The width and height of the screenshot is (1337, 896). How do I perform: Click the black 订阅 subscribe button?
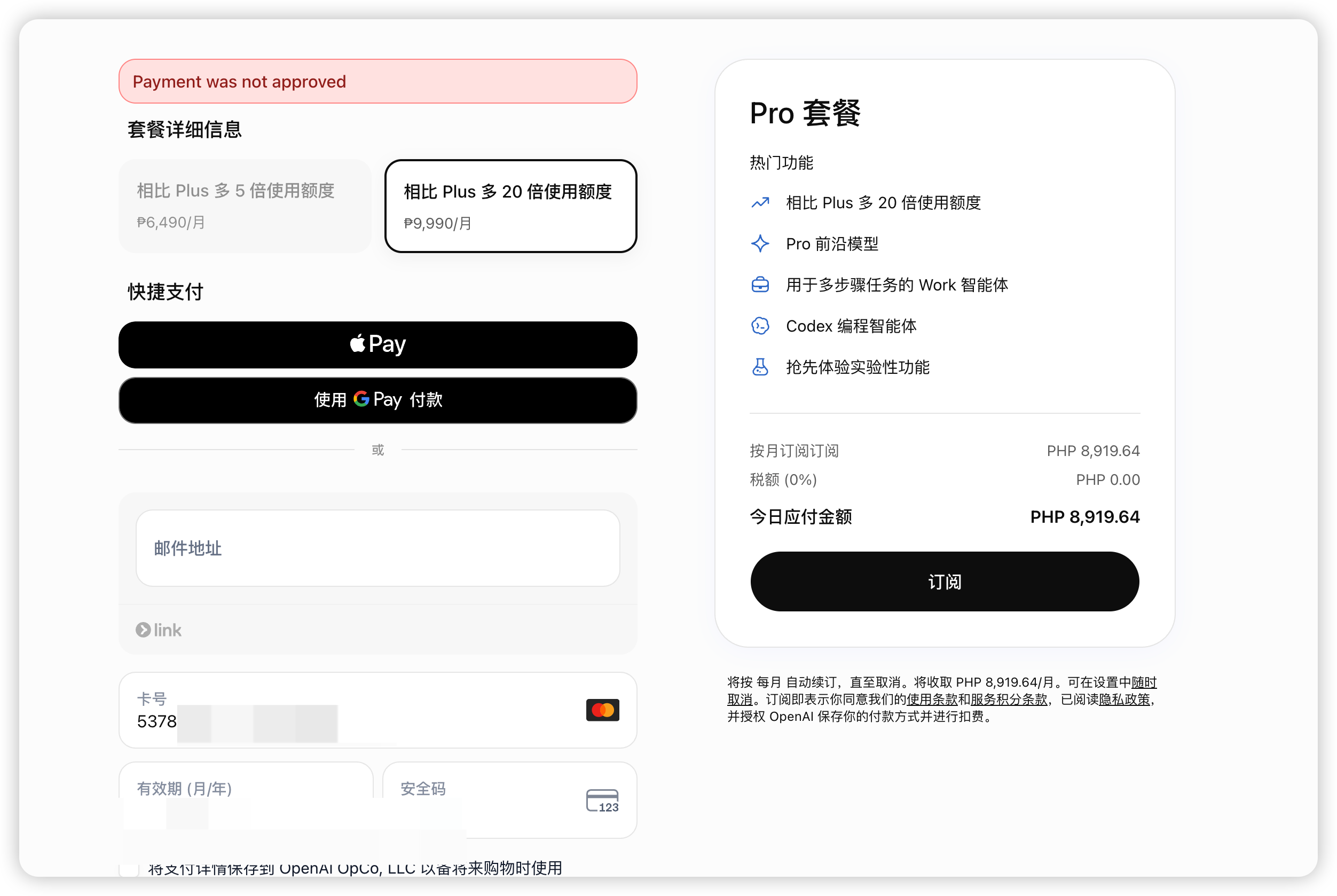click(945, 581)
